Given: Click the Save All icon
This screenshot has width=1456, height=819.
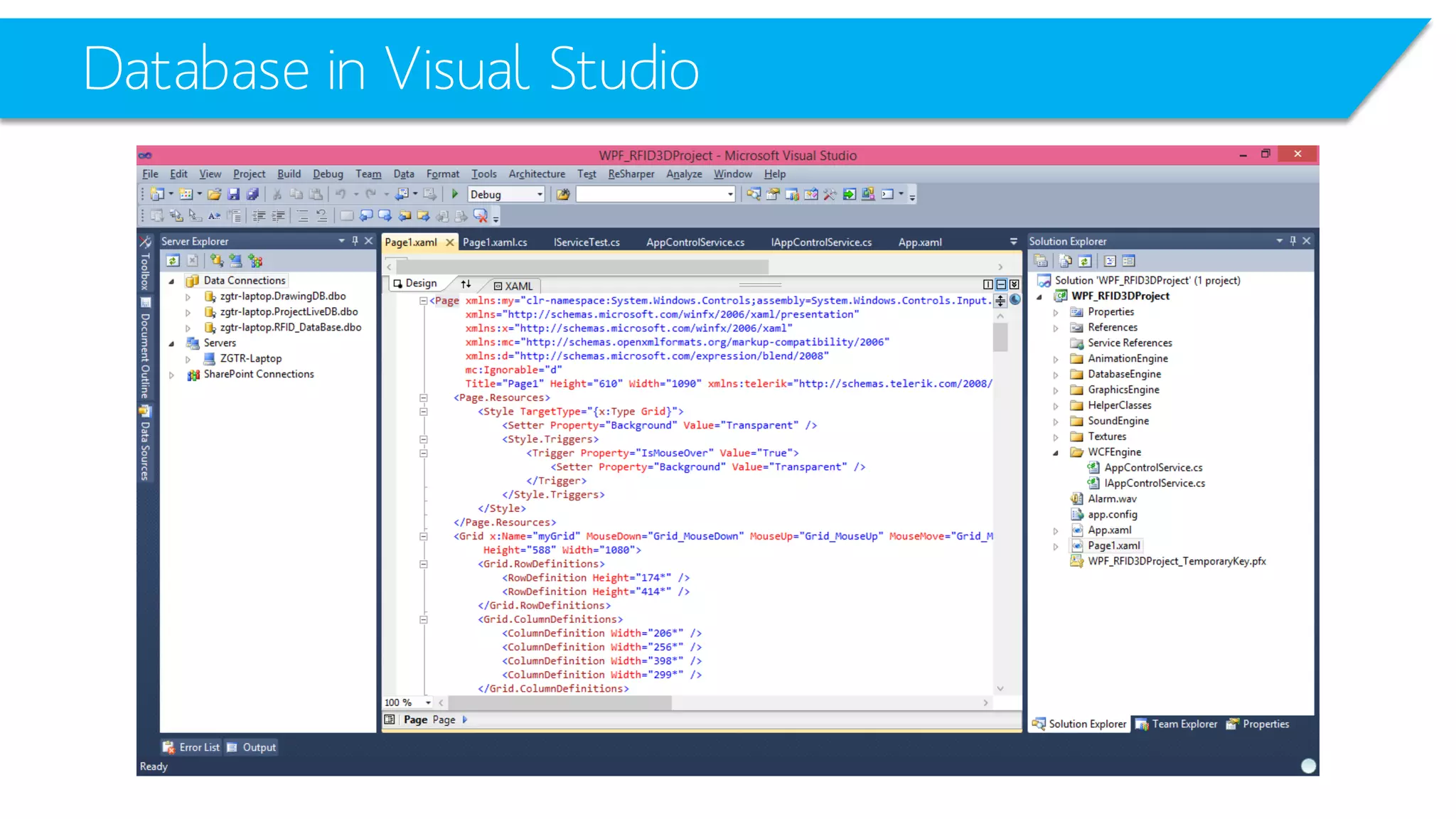Looking at the screenshot, I should point(252,194).
